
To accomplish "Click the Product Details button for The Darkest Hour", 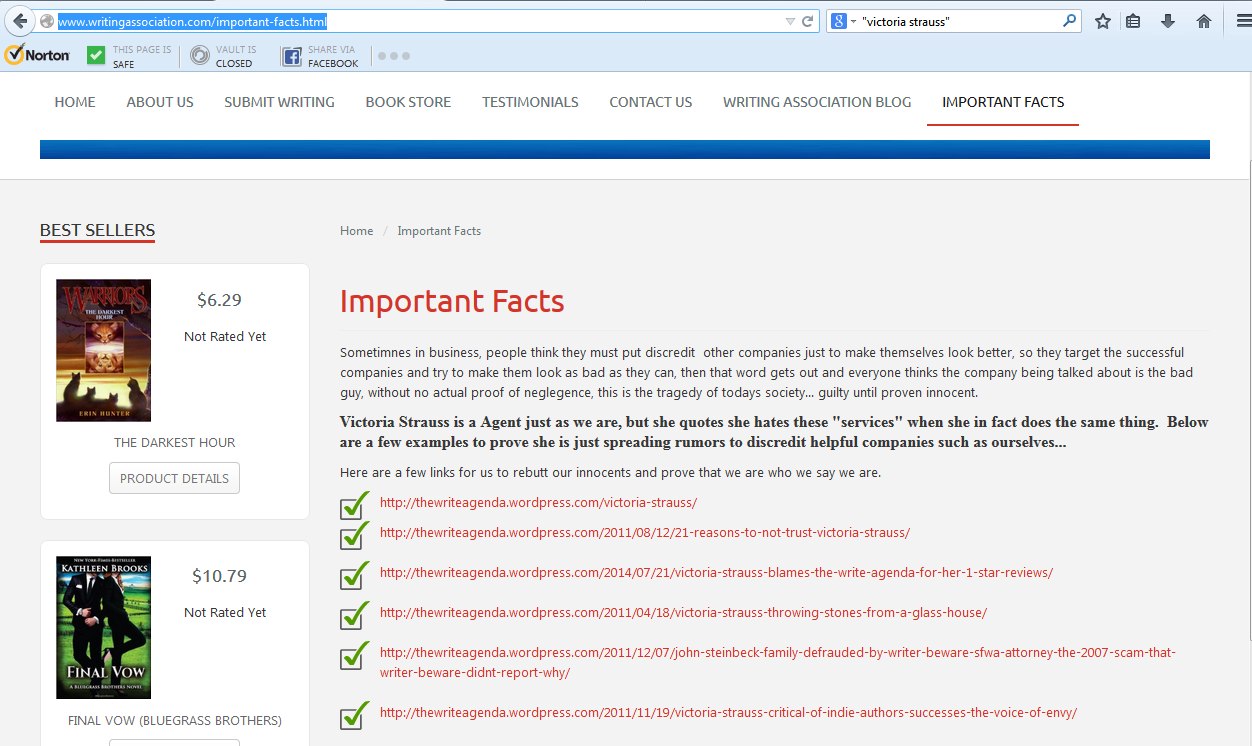I will [174, 478].
